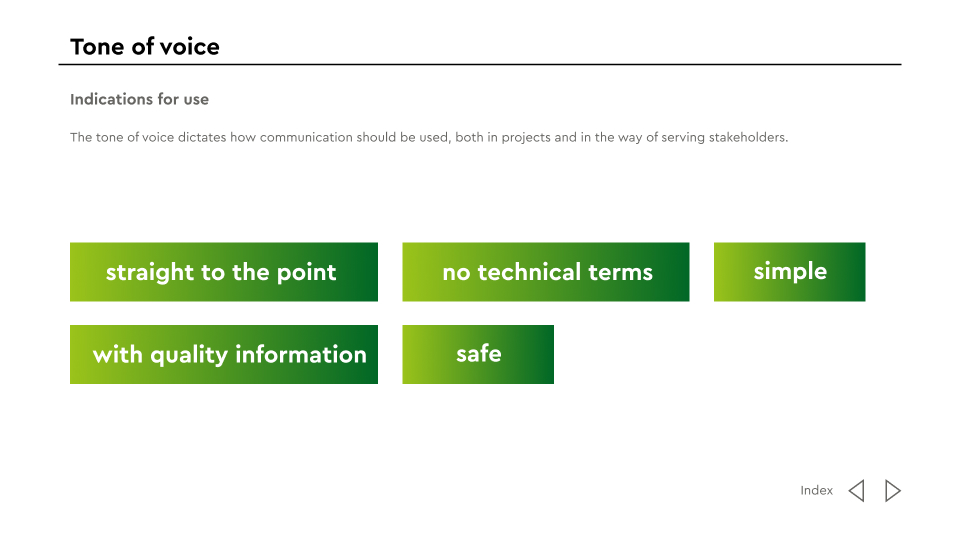Advance to next slide with right arrow
Screen dimensions: 960x540
pyautogui.click(x=893, y=491)
